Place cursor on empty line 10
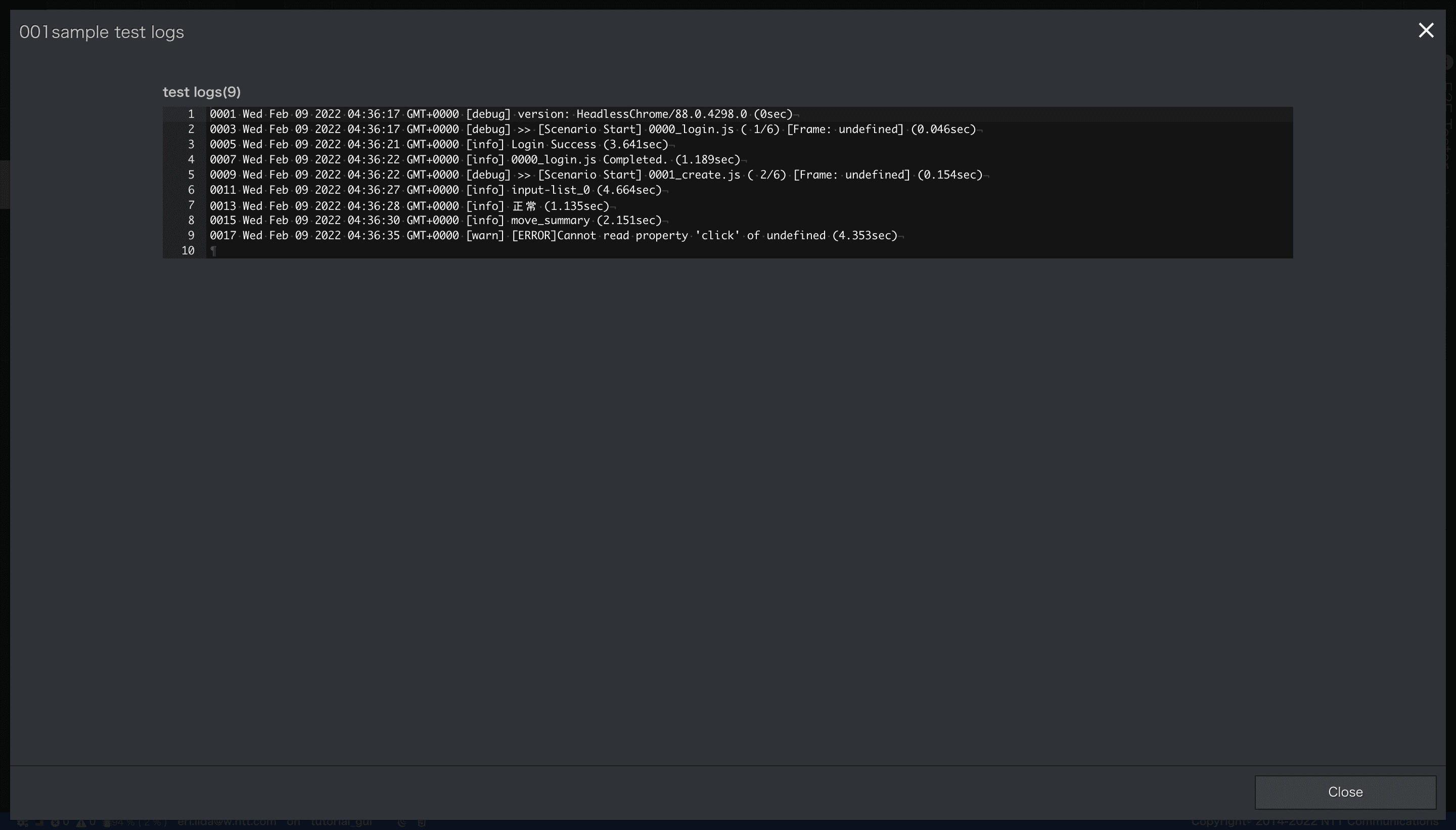Screen dimensions: 1456x830 pos(749,251)
